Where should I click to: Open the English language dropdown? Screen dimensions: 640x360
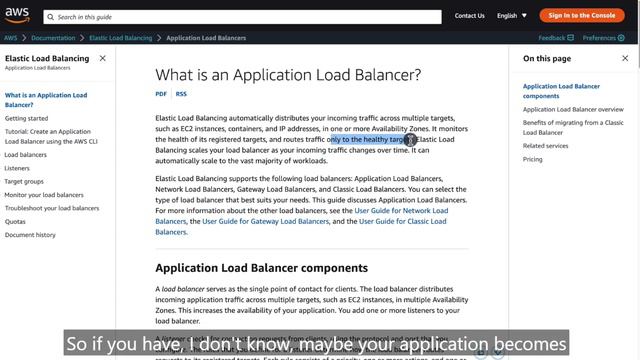click(511, 16)
